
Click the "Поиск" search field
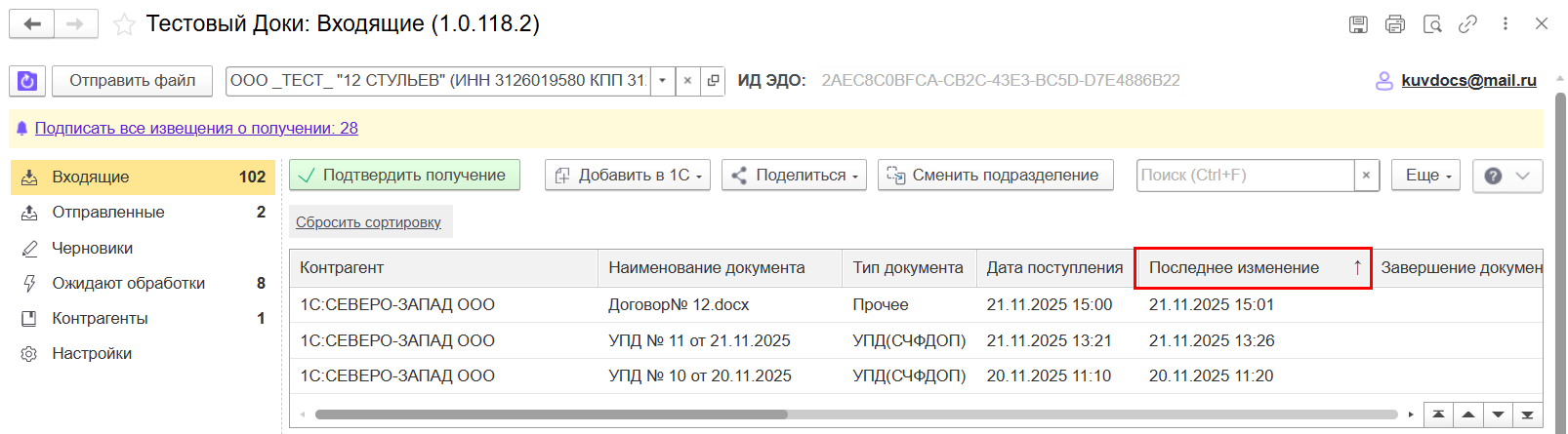(x=1245, y=176)
